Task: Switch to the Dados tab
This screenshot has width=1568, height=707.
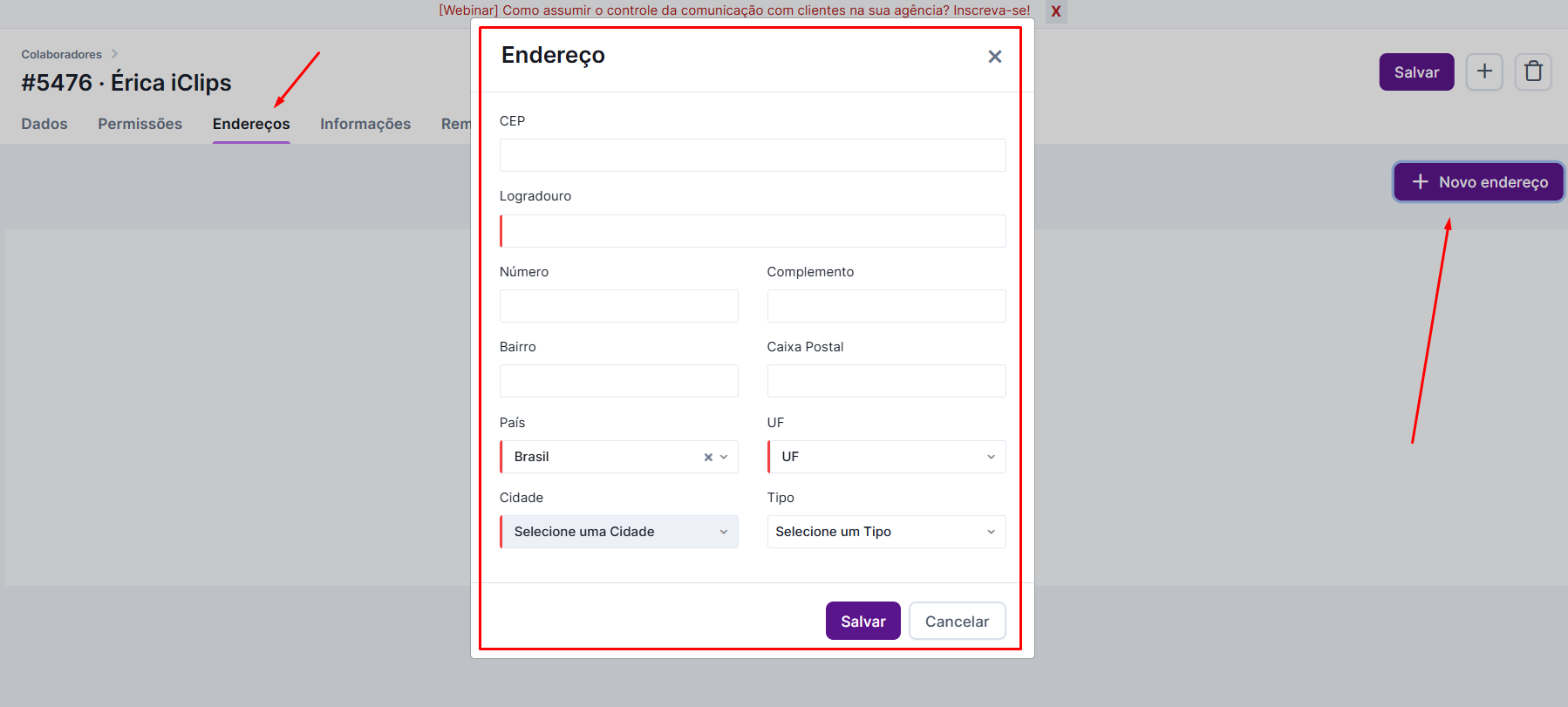Action: coord(44,124)
